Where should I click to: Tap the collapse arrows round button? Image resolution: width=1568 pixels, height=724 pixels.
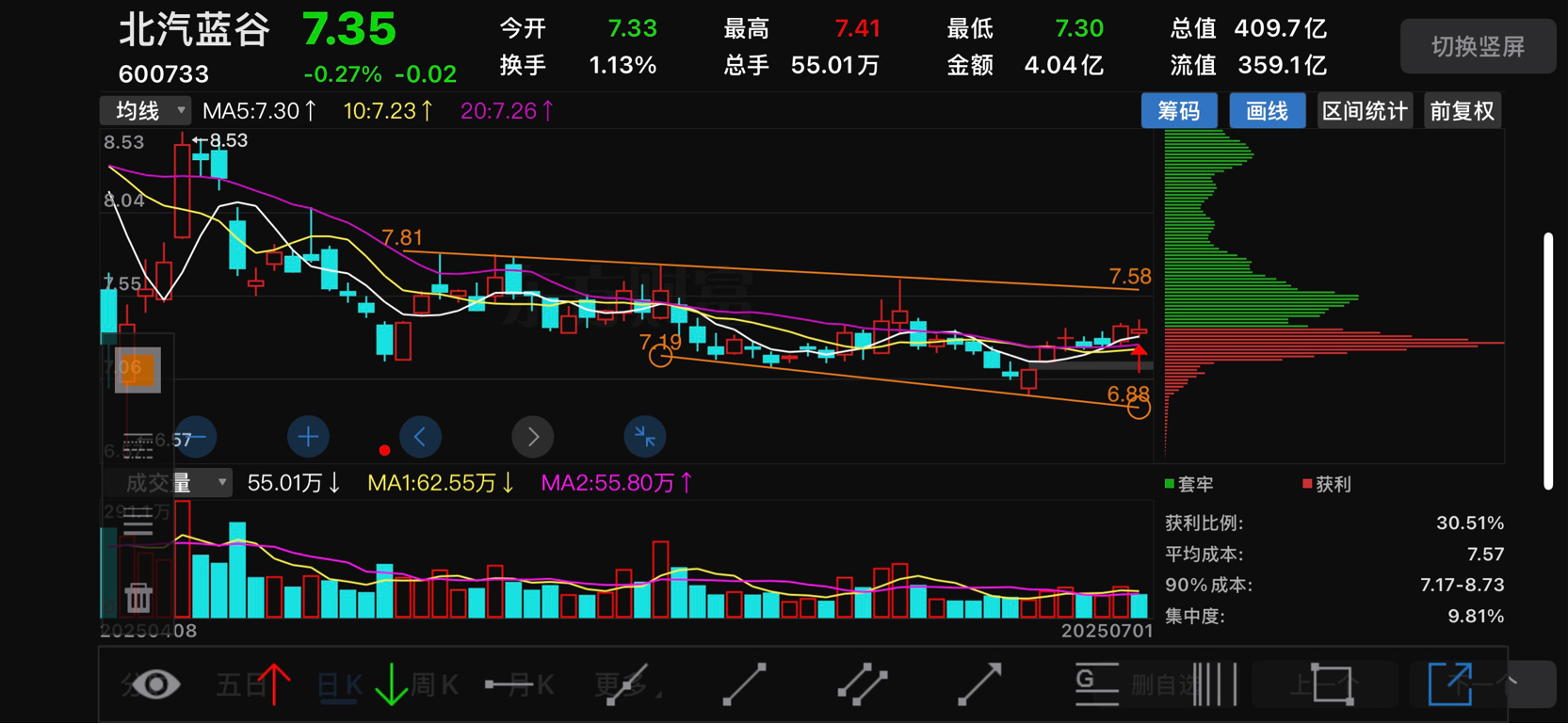point(645,437)
